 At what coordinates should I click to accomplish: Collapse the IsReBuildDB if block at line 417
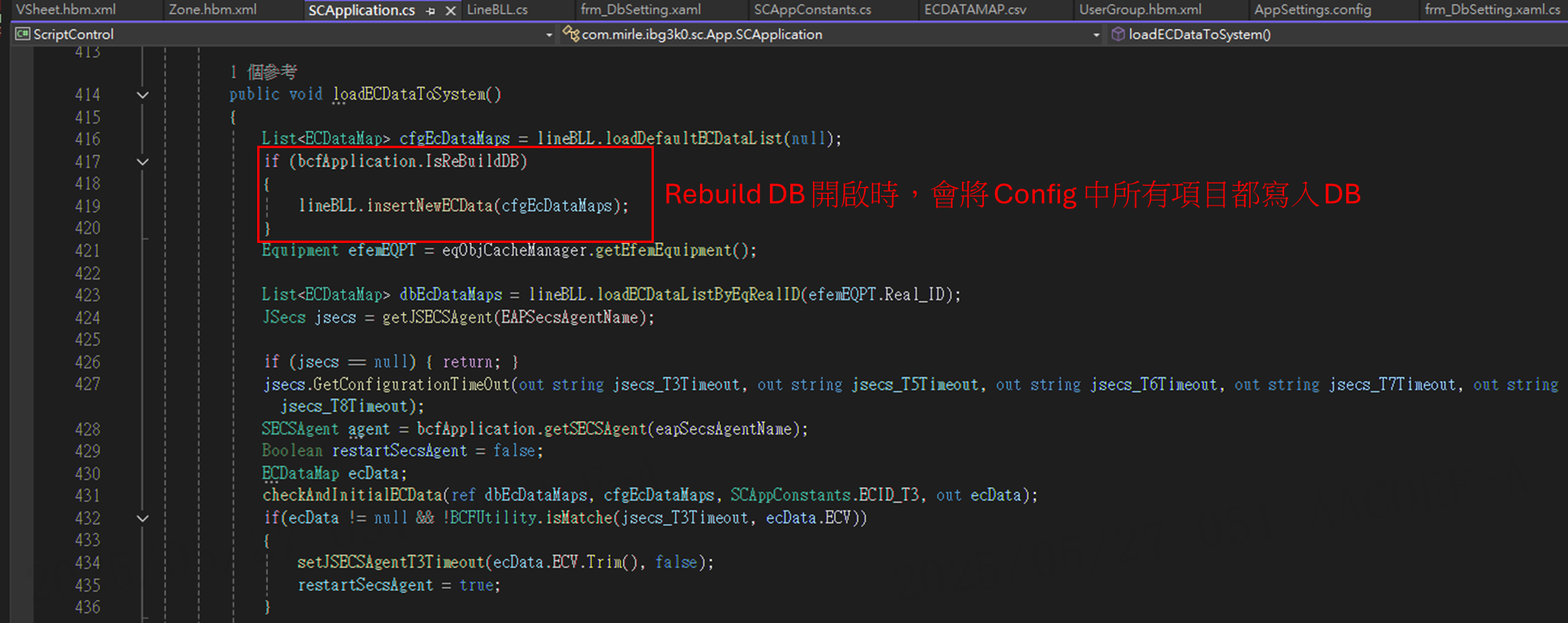click(x=143, y=161)
